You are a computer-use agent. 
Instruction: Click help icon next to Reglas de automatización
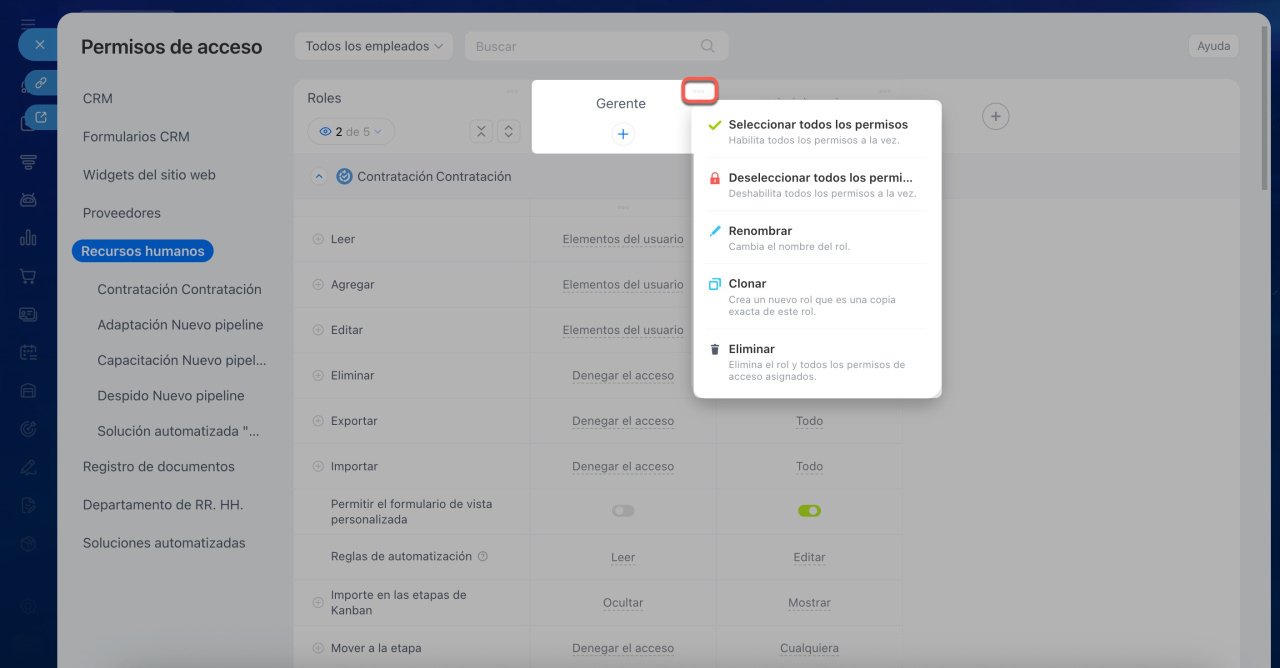(x=483, y=556)
